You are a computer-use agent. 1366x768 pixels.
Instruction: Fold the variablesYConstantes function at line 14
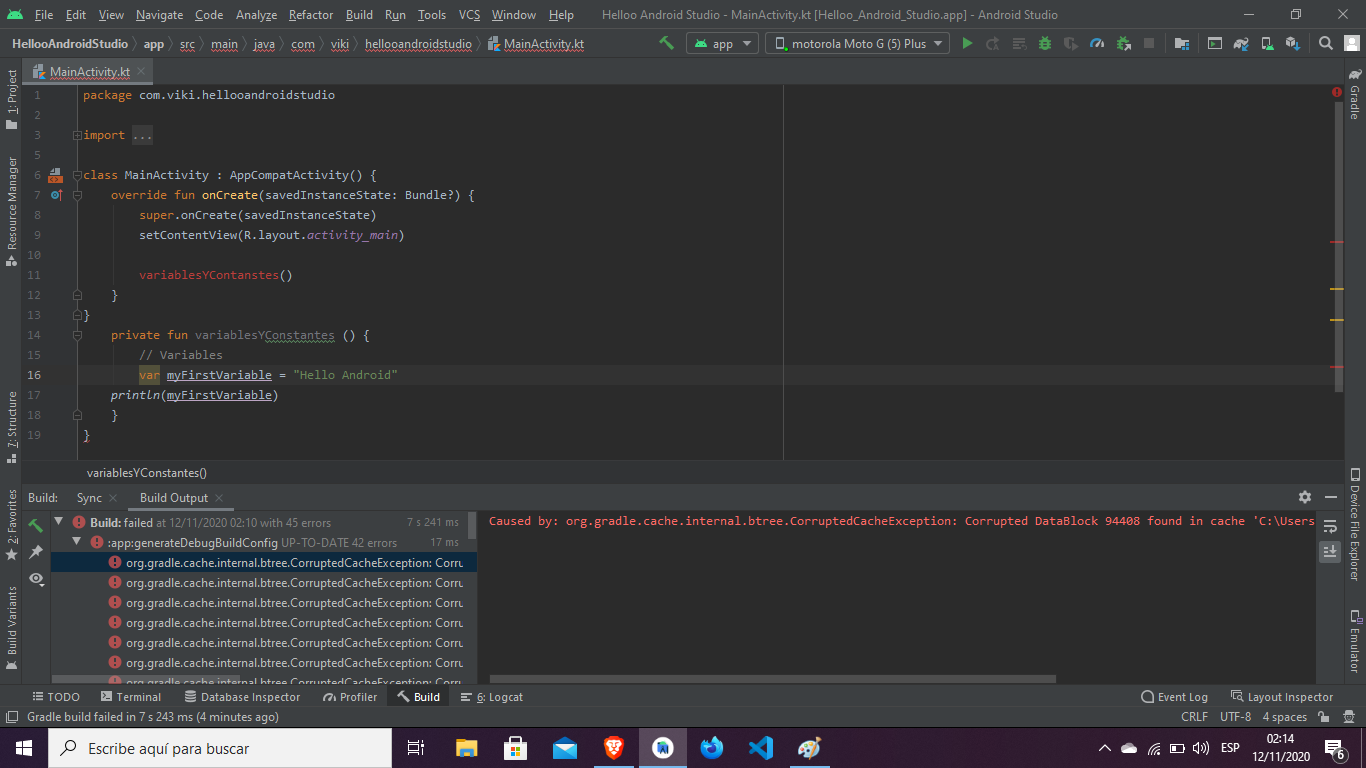tap(77, 335)
